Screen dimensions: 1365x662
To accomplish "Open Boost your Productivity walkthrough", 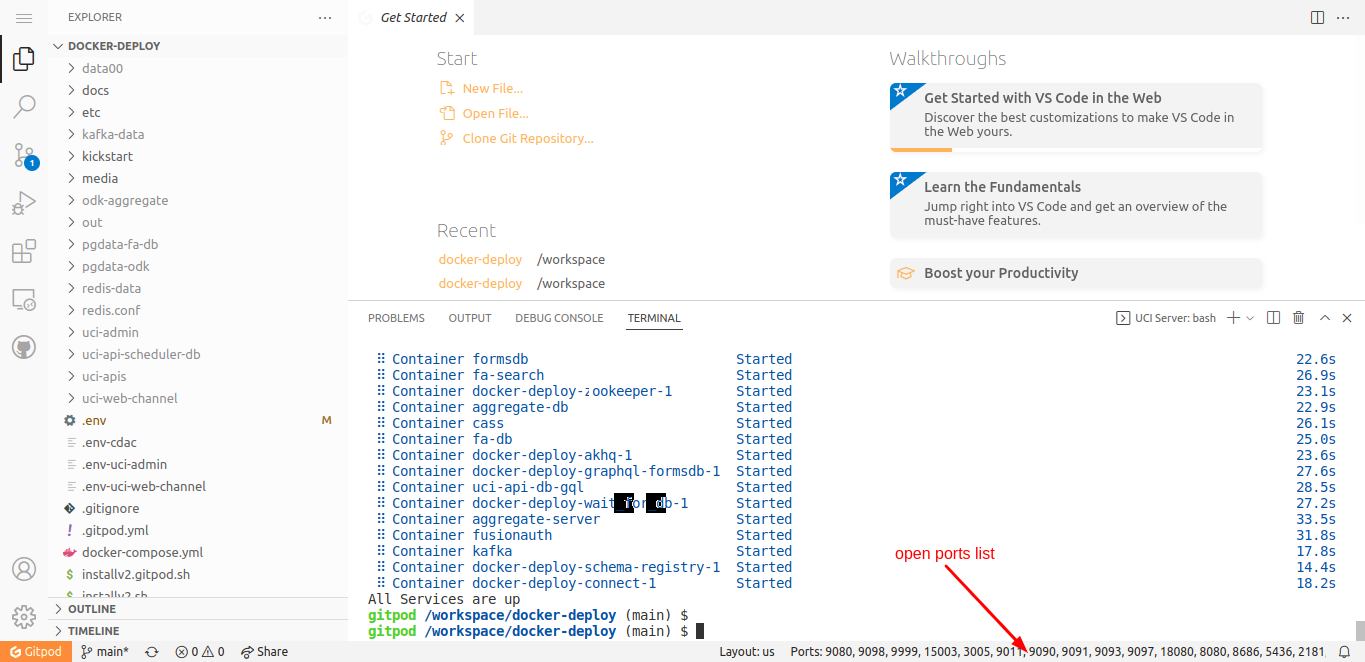I will 1076,273.
